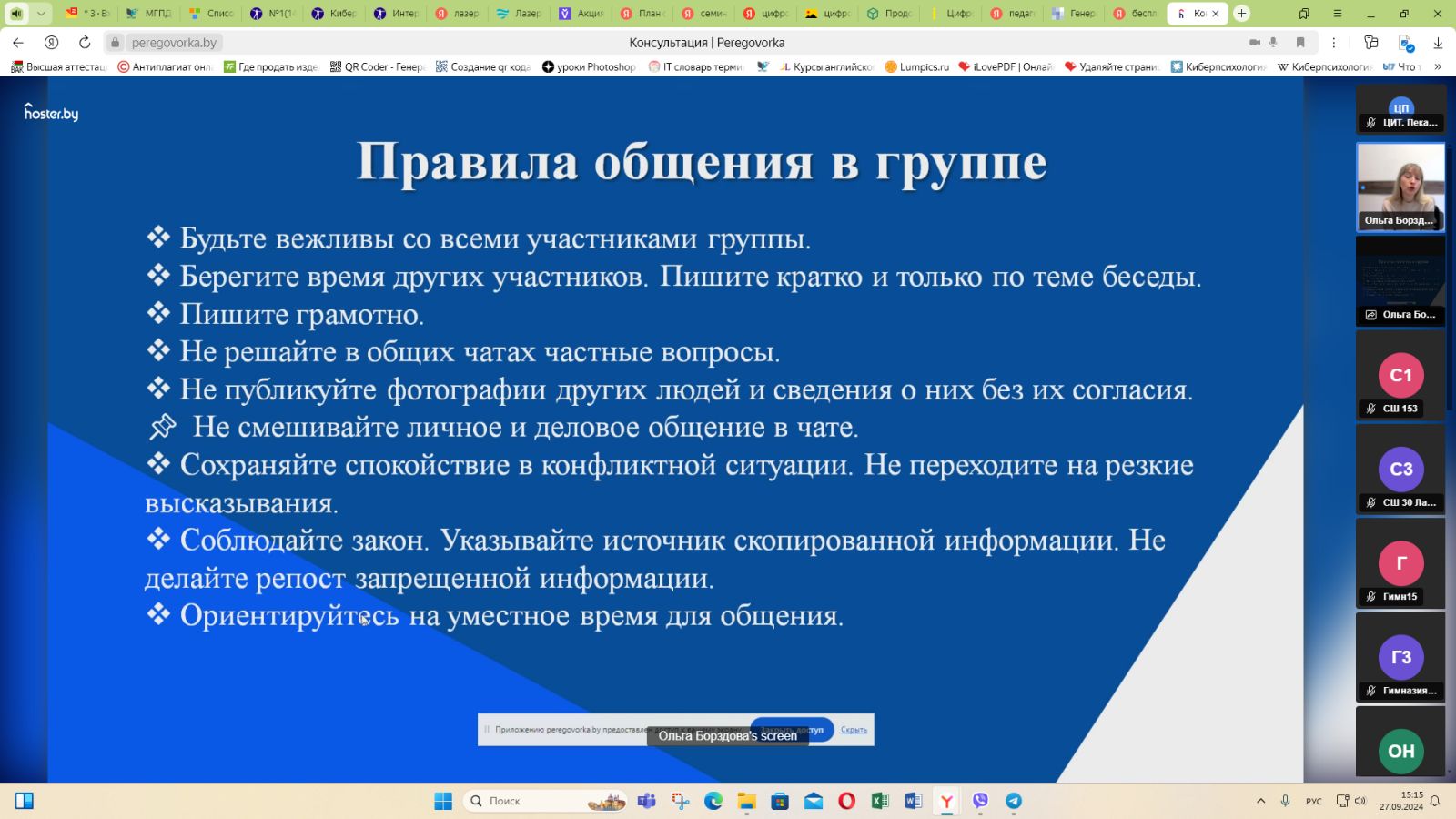The height and width of the screenshot is (819, 1456).
Task: Click the browser back arrow
Action: [18, 43]
